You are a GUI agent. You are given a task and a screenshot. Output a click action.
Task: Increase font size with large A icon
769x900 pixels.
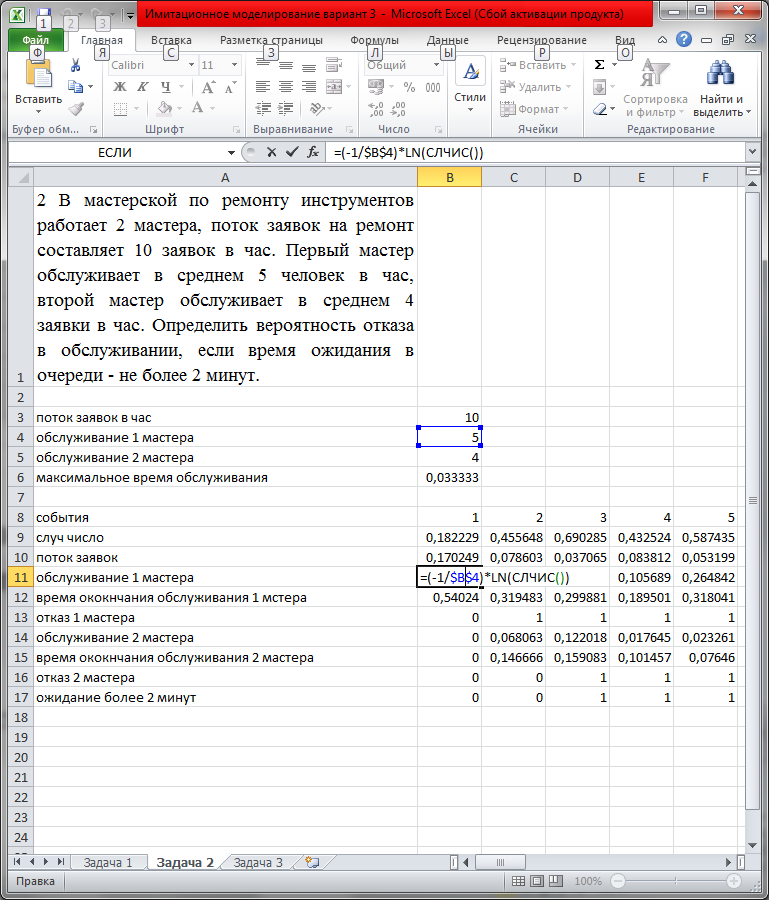pos(208,87)
